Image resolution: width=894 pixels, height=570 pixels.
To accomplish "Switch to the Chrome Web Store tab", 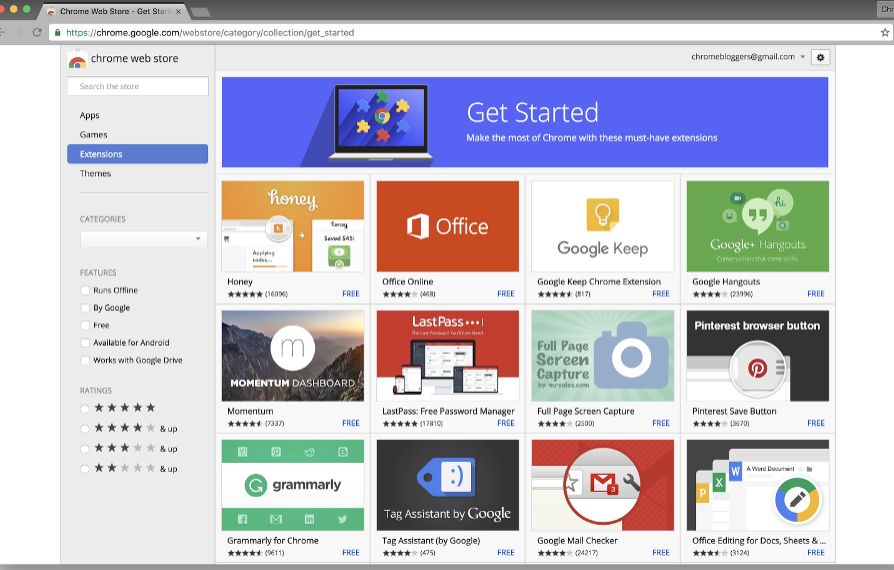I will point(113,11).
